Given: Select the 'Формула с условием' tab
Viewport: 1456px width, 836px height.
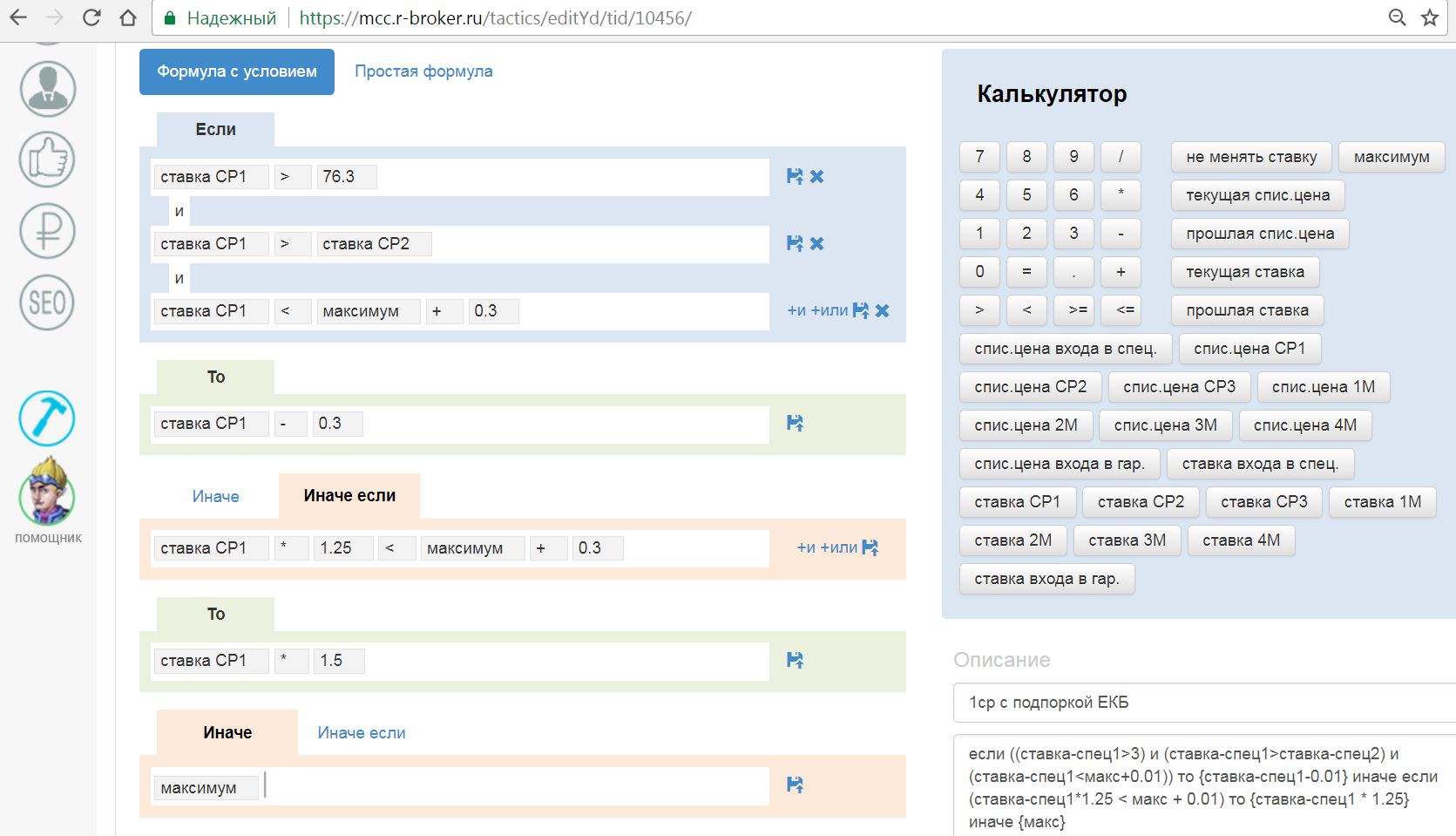Looking at the screenshot, I should (x=237, y=71).
